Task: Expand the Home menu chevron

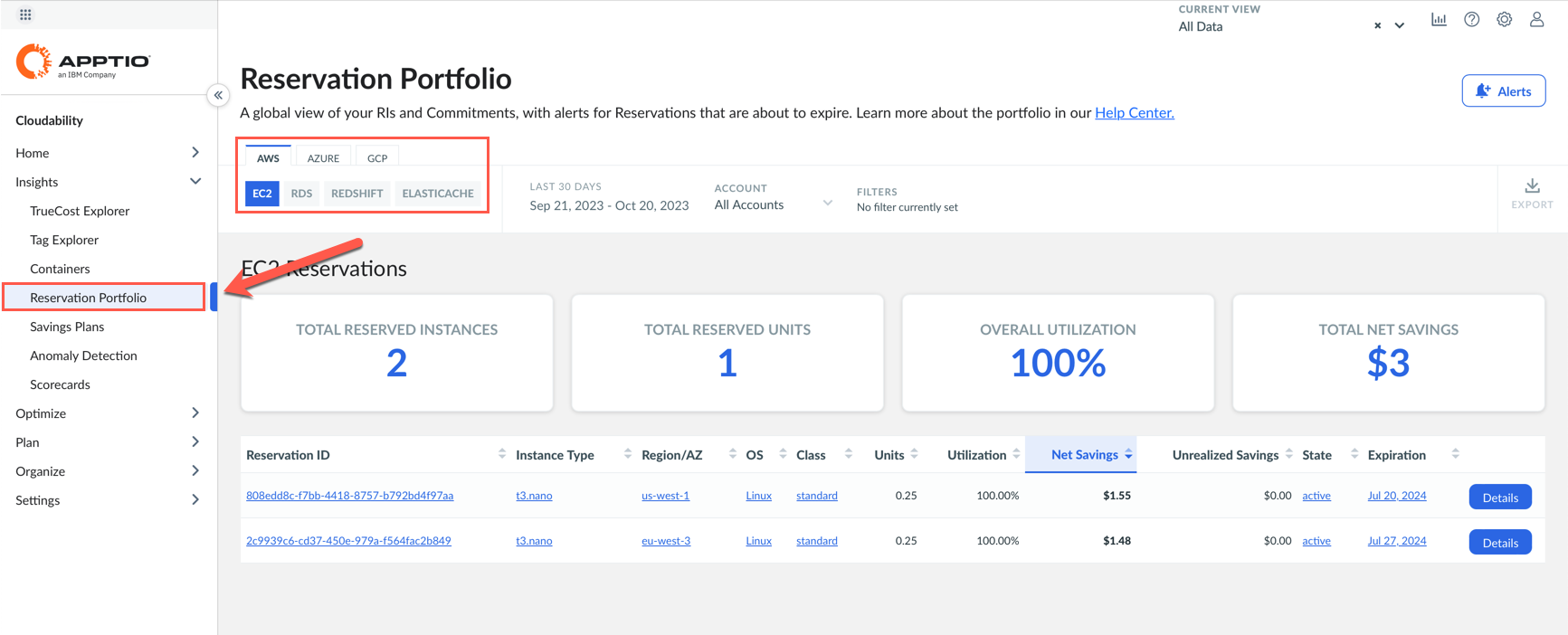Action: 195,152
